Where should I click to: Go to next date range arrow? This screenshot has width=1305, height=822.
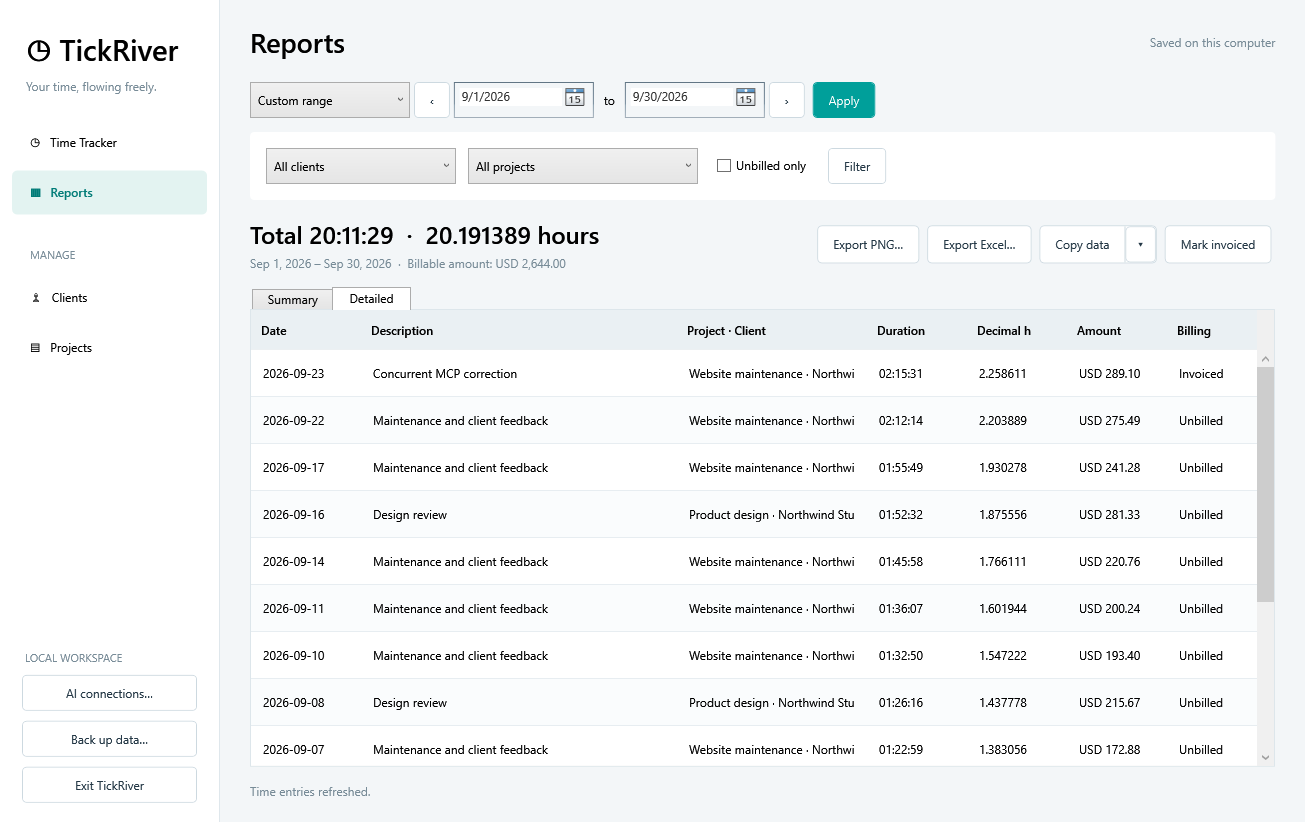787,100
